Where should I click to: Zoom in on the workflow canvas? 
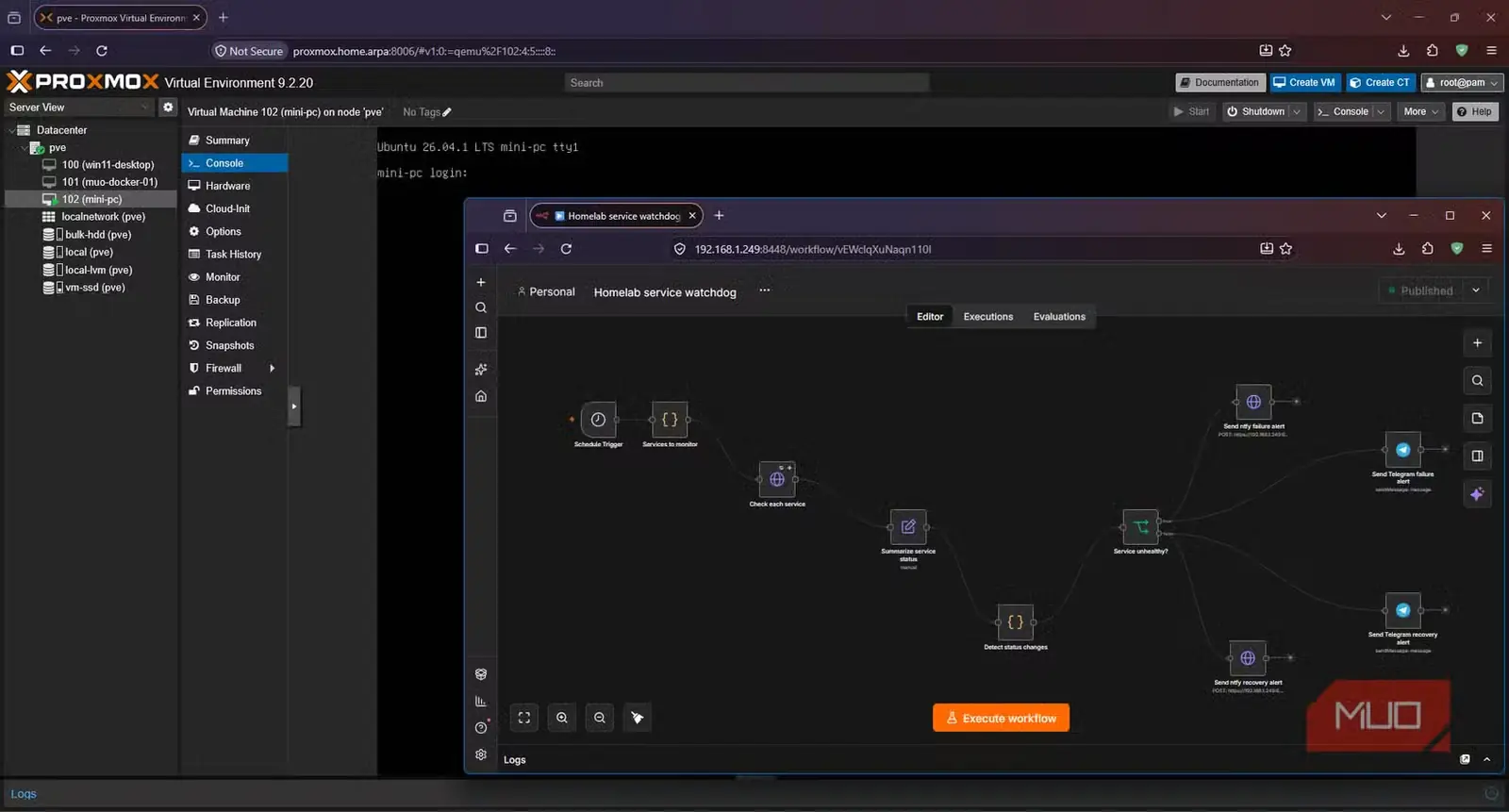click(562, 718)
